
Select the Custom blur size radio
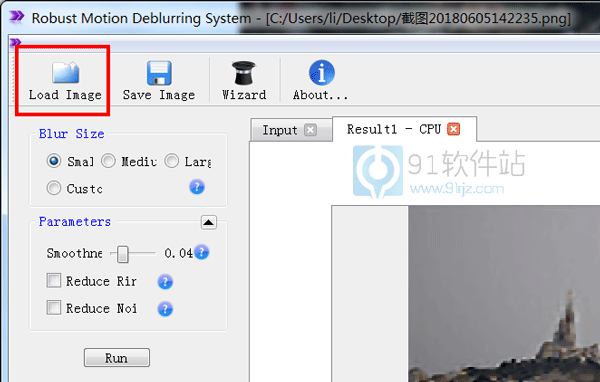54,188
